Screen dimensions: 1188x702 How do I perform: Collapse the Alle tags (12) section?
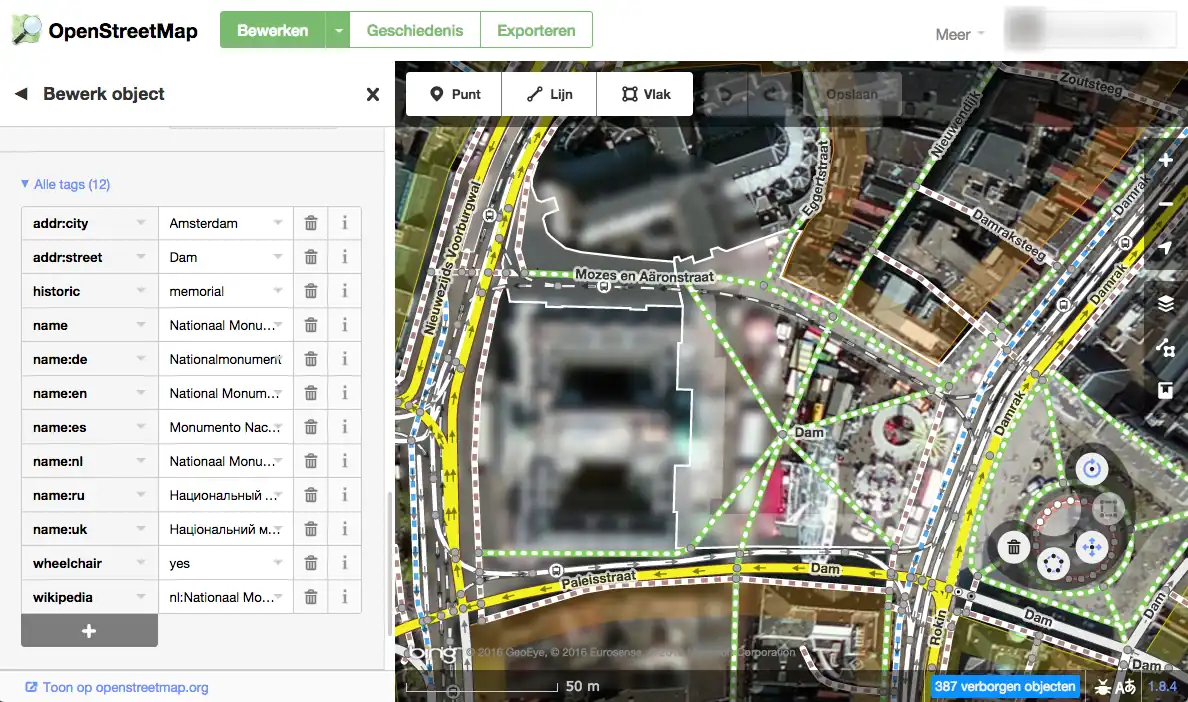tap(66, 184)
